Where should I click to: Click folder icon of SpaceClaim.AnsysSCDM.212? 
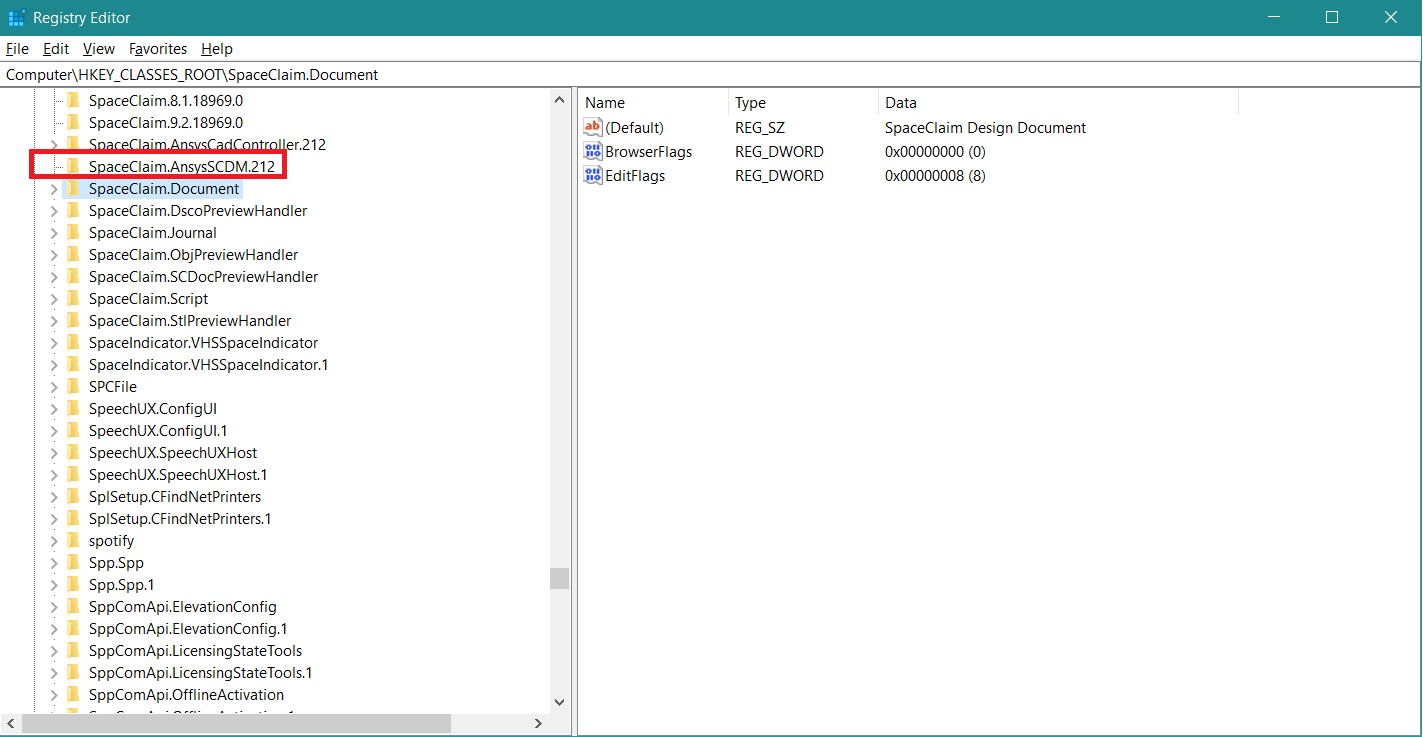coord(73,167)
